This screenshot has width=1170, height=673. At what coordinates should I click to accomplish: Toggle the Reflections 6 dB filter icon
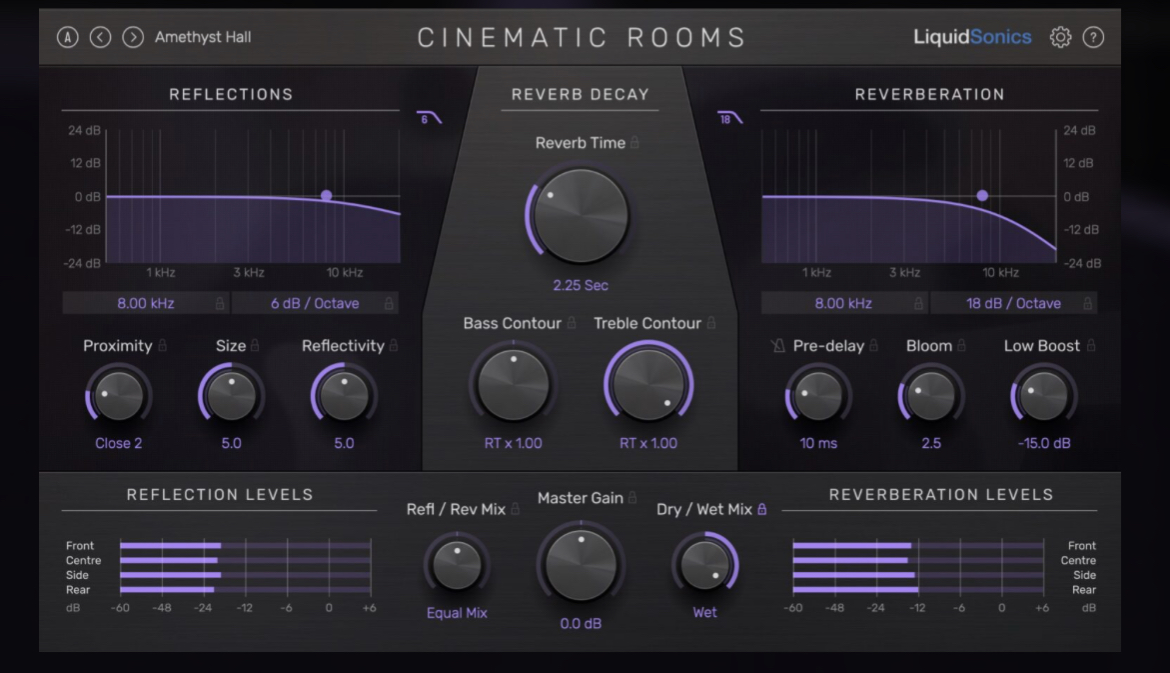pos(429,118)
